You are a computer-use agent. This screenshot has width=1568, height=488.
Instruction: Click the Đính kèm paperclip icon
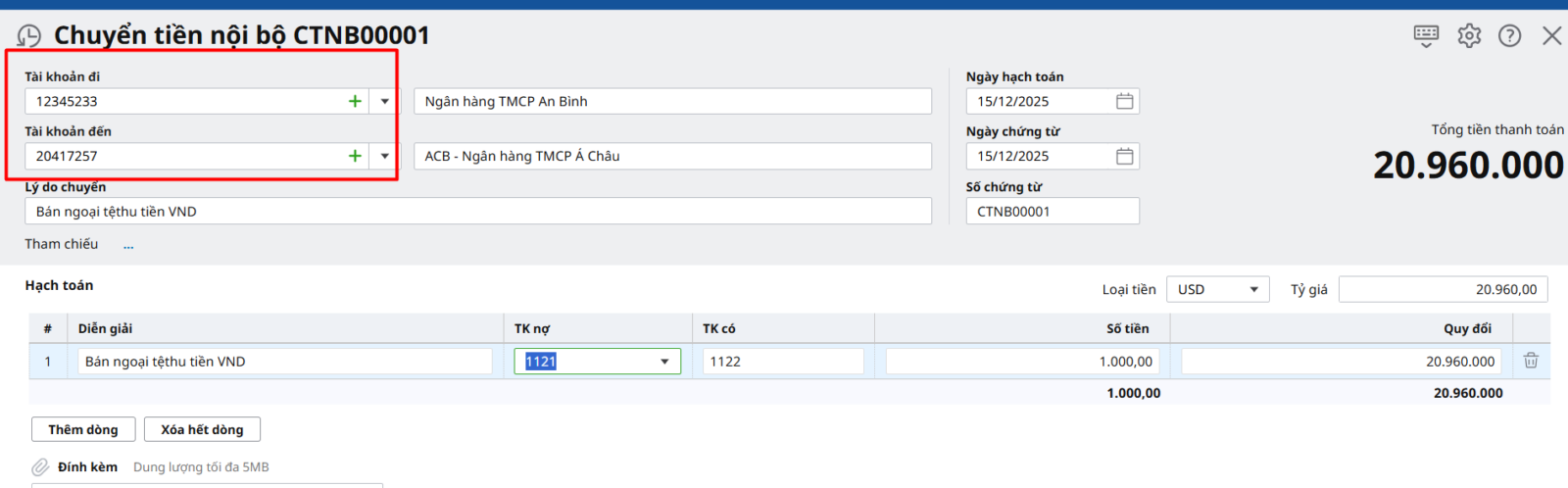[40, 467]
